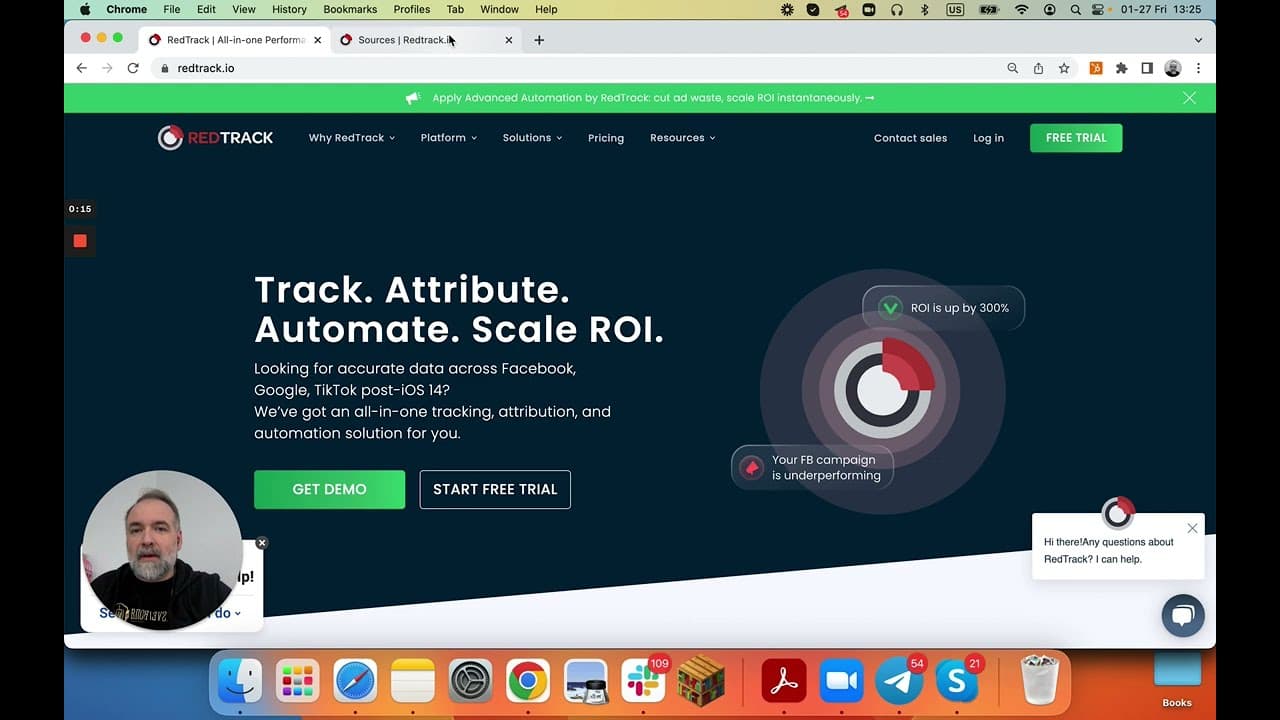The height and width of the screenshot is (720, 1280).
Task: Click the Contact sales link
Action: (910, 138)
